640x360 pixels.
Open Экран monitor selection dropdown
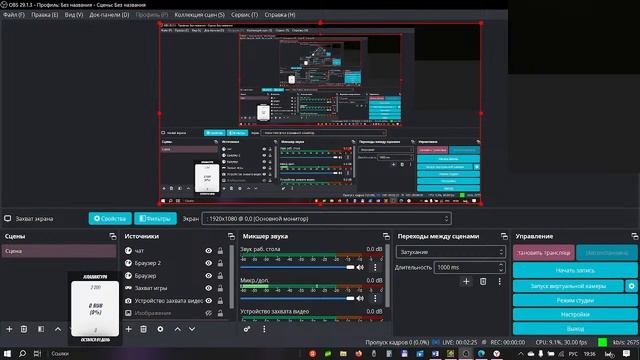(x=326, y=219)
